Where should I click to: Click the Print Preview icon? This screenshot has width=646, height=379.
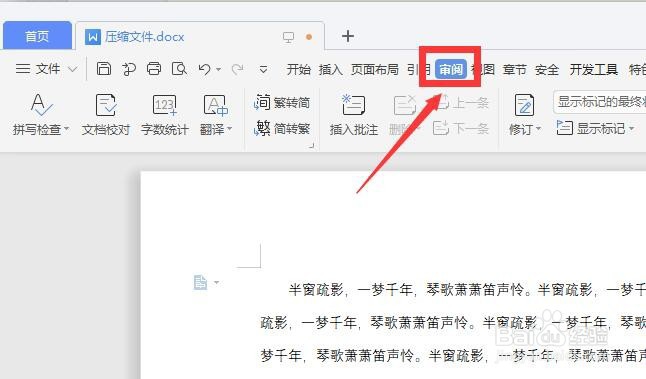[179, 69]
